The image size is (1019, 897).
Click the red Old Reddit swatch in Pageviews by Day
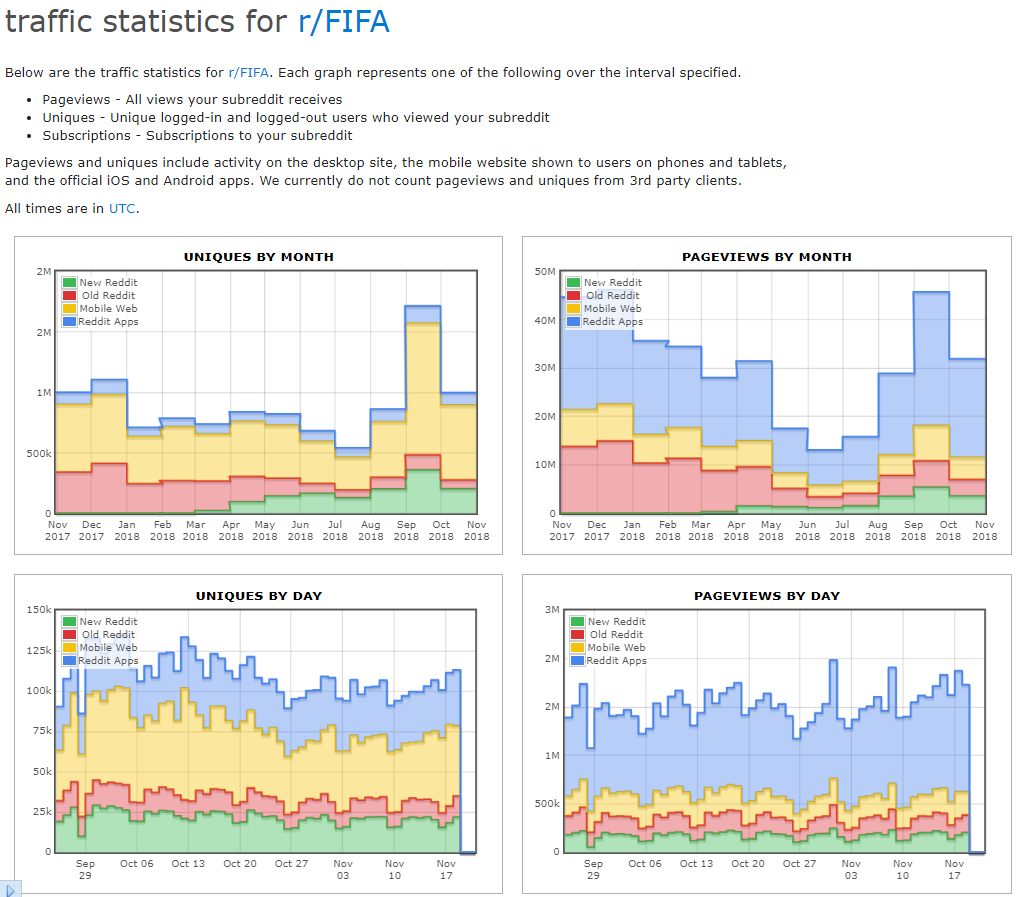pos(577,634)
